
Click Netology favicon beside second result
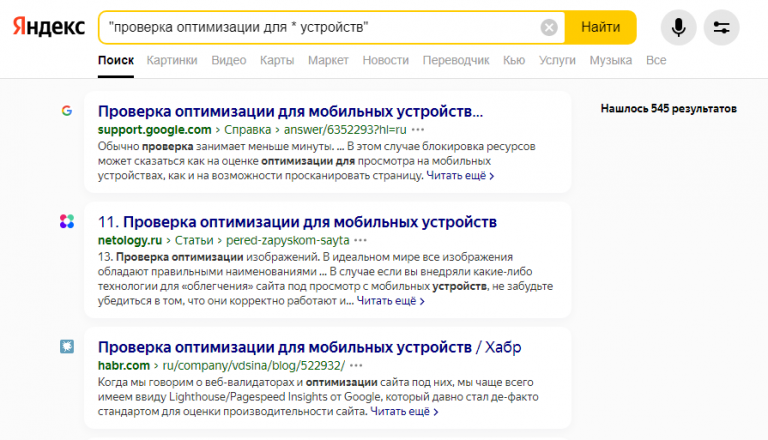tap(66, 222)
